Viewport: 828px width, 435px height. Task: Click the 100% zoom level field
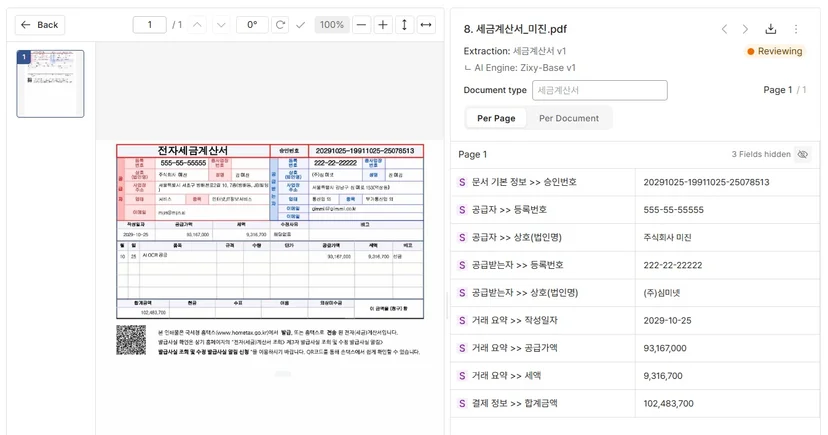(332, 25)
